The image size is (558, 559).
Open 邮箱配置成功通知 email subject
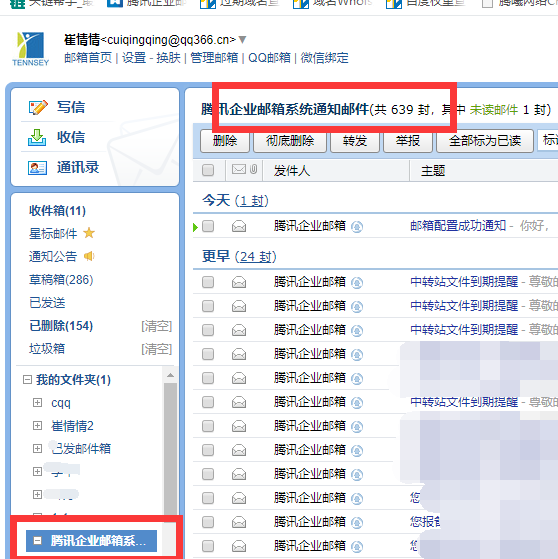pyautogui.click(x=458, y=226)
